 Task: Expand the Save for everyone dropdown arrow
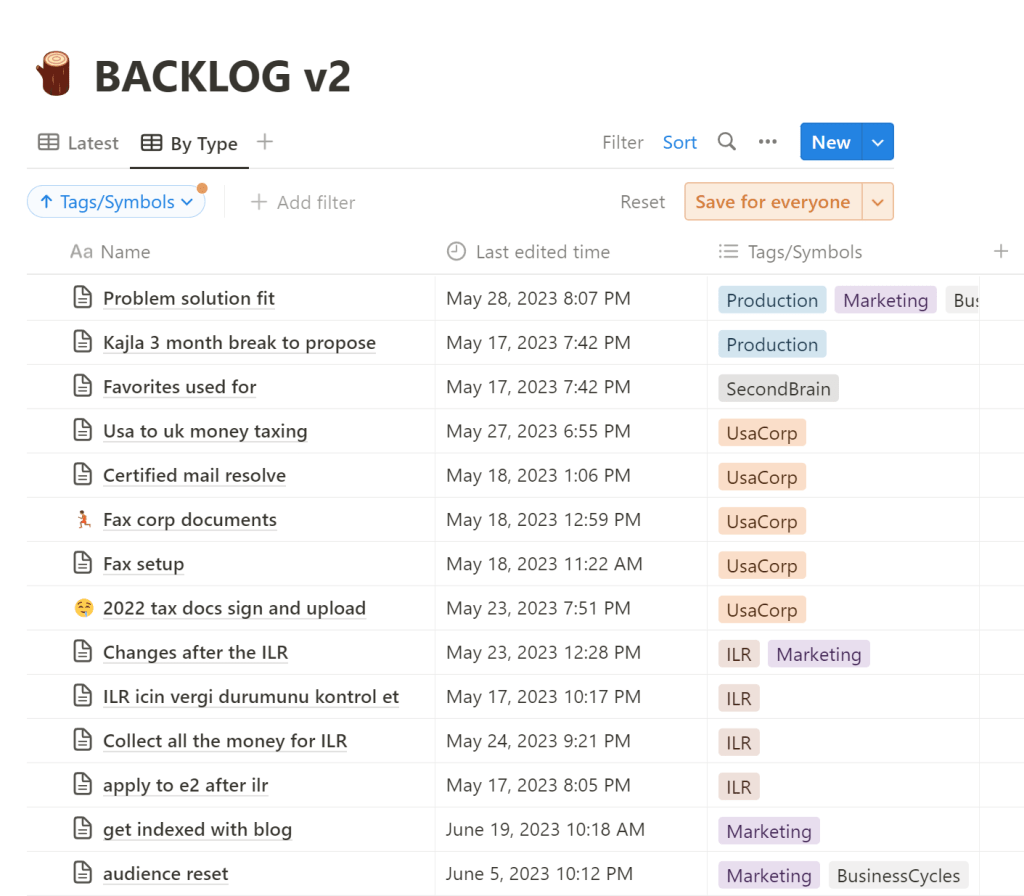point(878,202)
